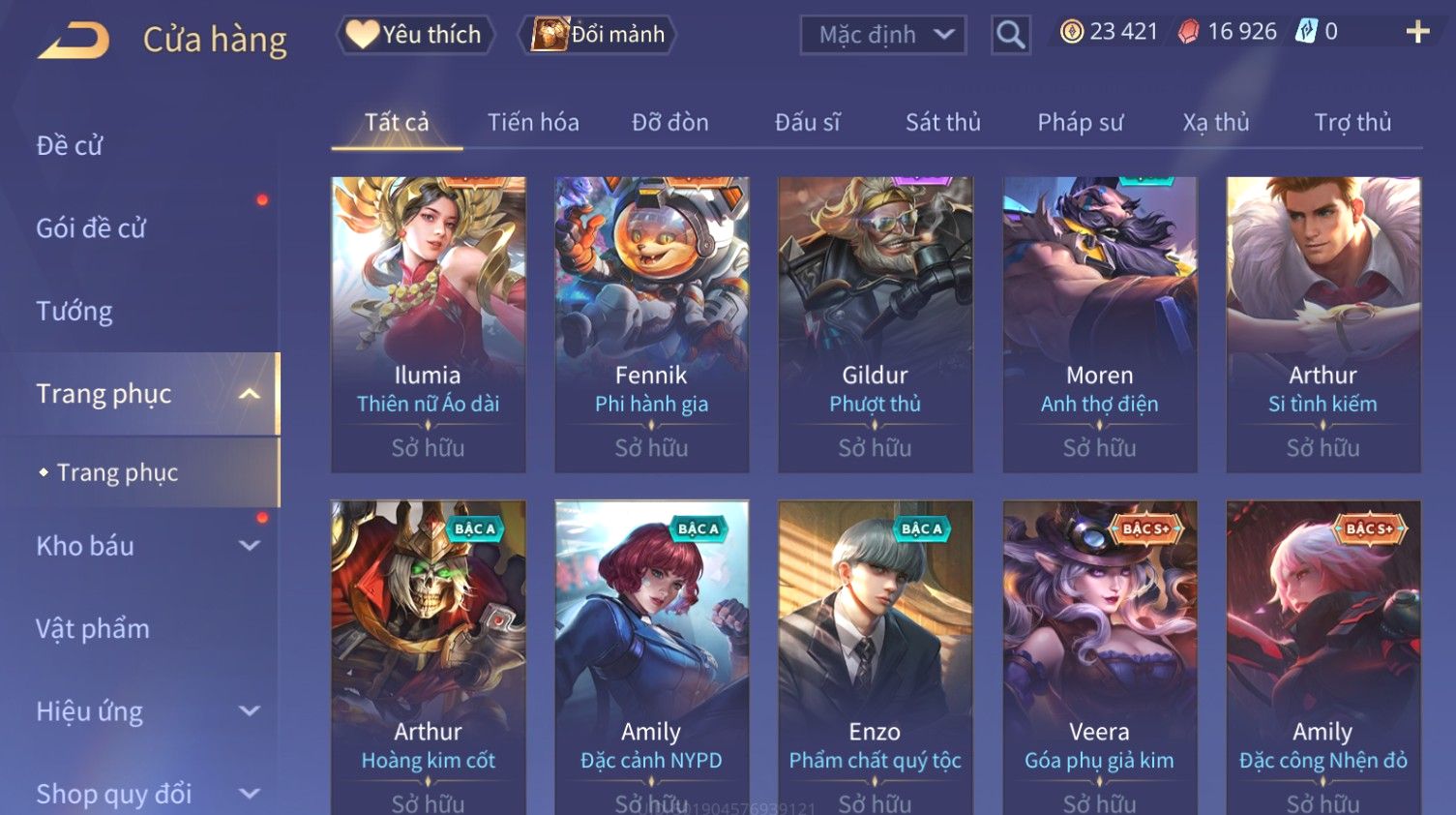Tap the blue voucher currency icon

click(1306, 31)
